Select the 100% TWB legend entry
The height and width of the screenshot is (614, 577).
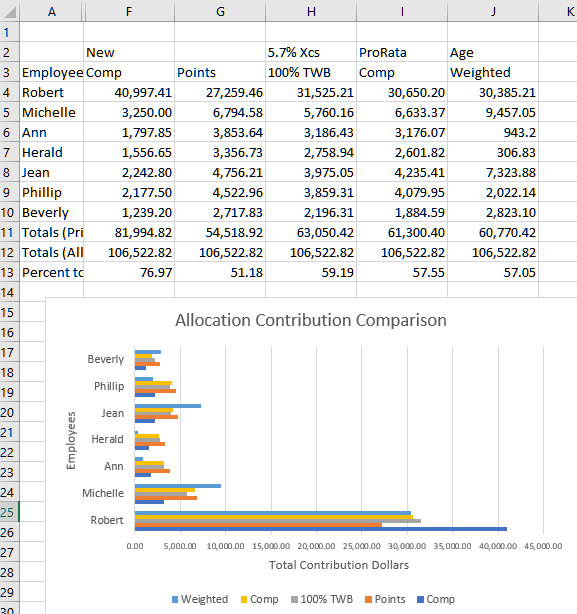point(322,600)
